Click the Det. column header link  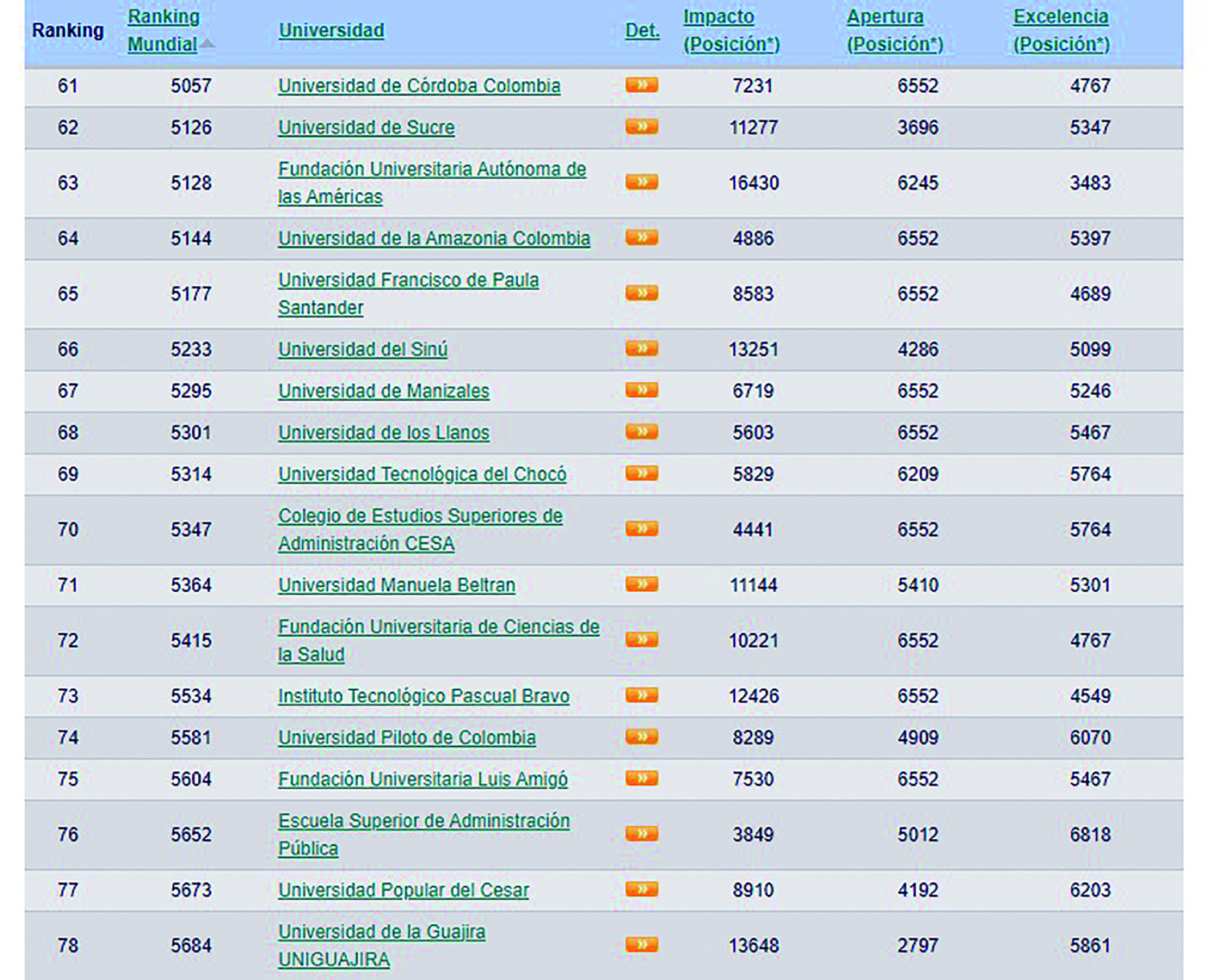(x=642, y=30)
